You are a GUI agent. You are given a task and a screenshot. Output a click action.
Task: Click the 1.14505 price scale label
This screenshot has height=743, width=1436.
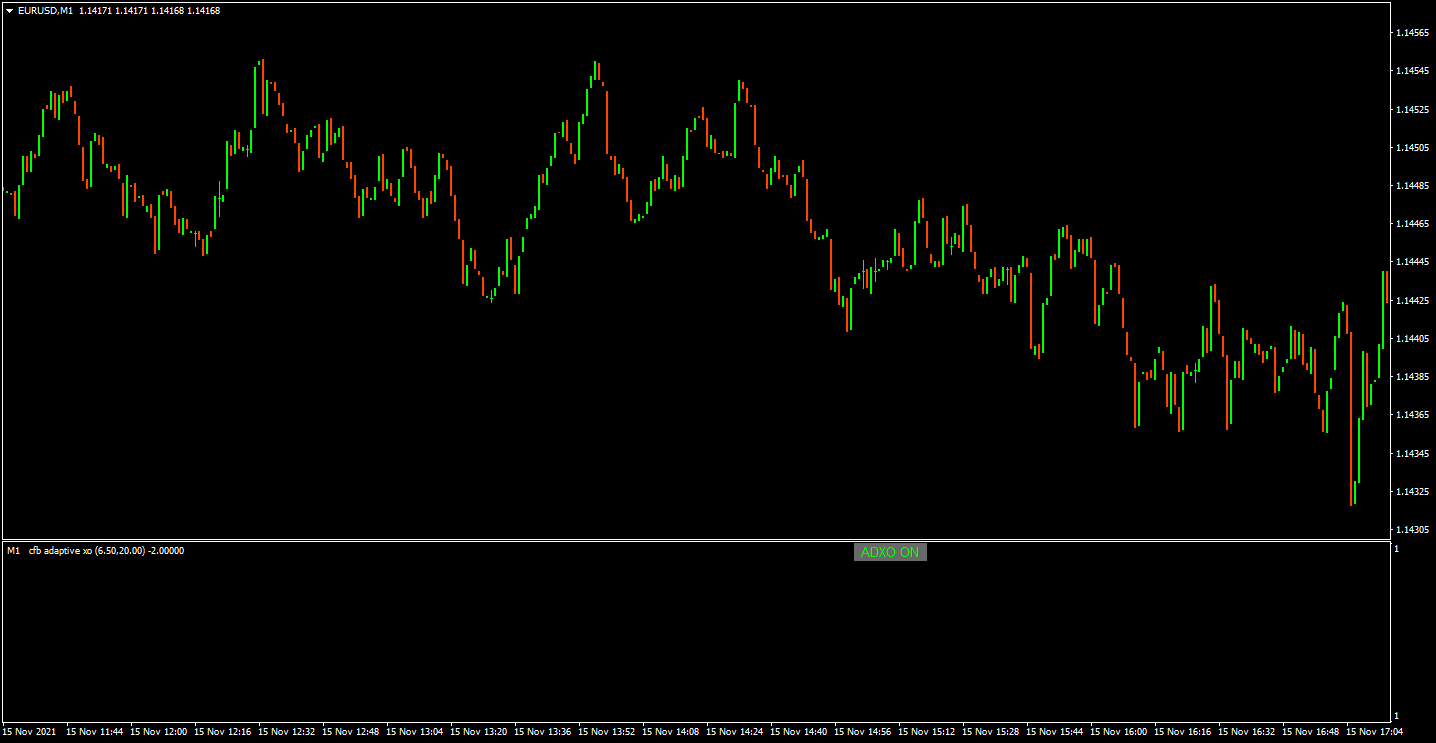pos(1412,148)
